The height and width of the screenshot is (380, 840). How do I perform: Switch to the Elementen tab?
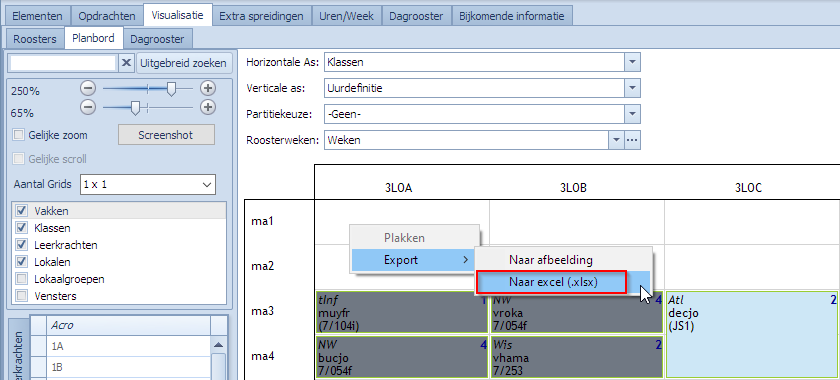click(x=38, y=16)
